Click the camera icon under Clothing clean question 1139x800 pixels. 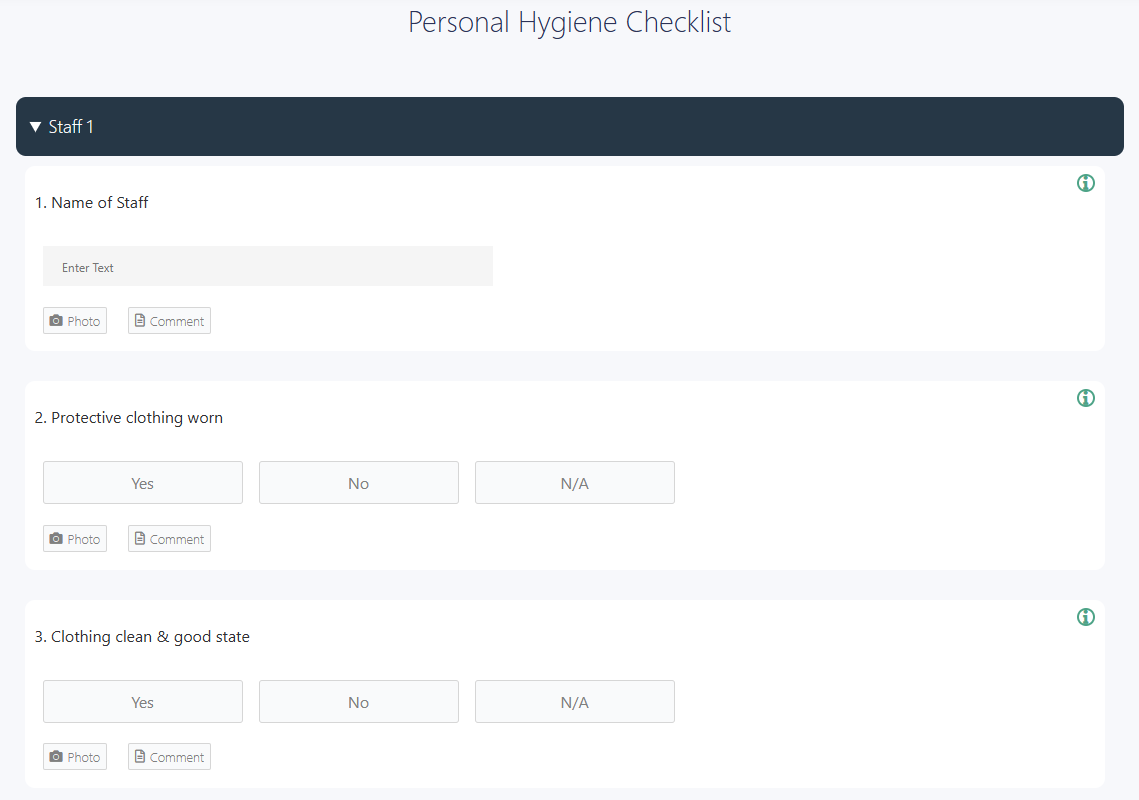pos(57,756)
